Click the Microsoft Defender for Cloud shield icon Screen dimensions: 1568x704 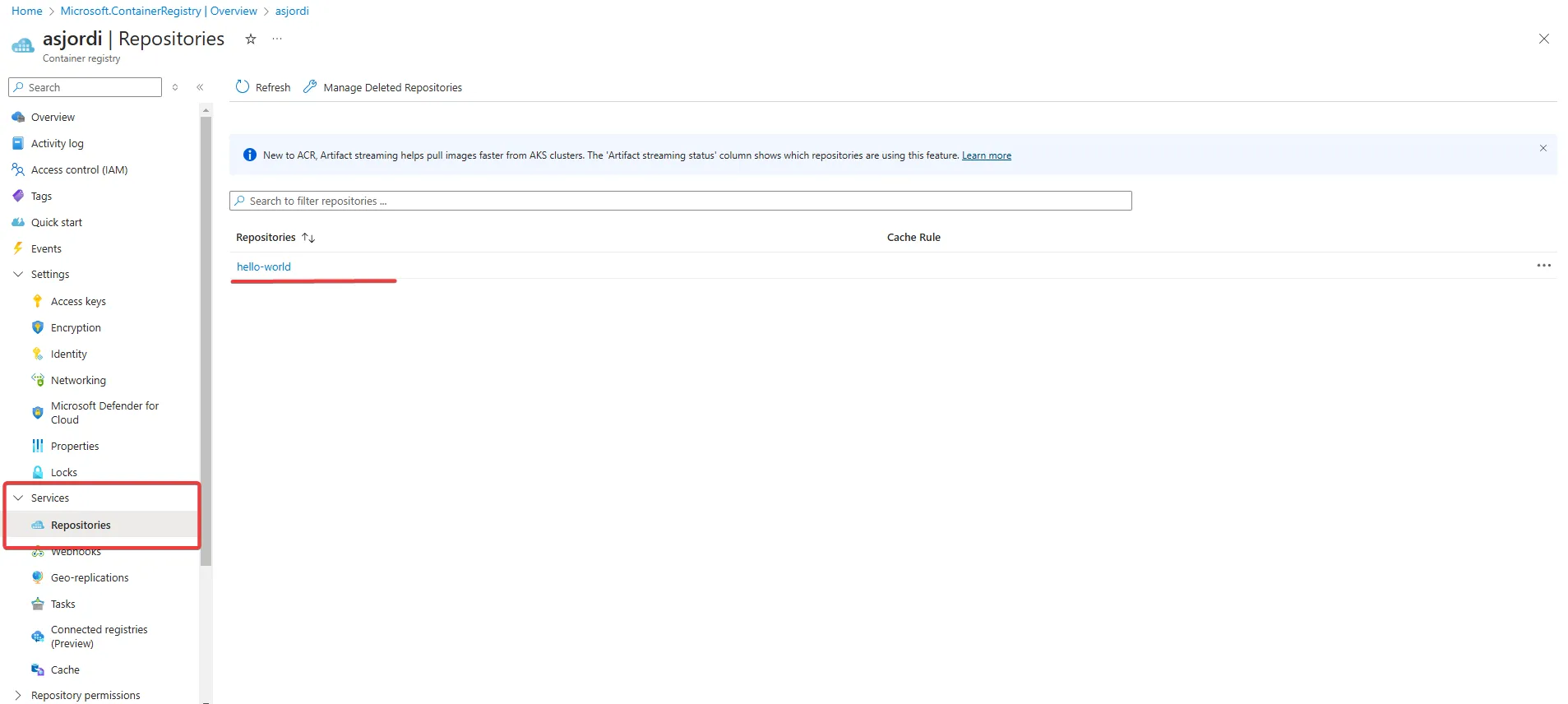pyautogui.click(x=38, y=413)
